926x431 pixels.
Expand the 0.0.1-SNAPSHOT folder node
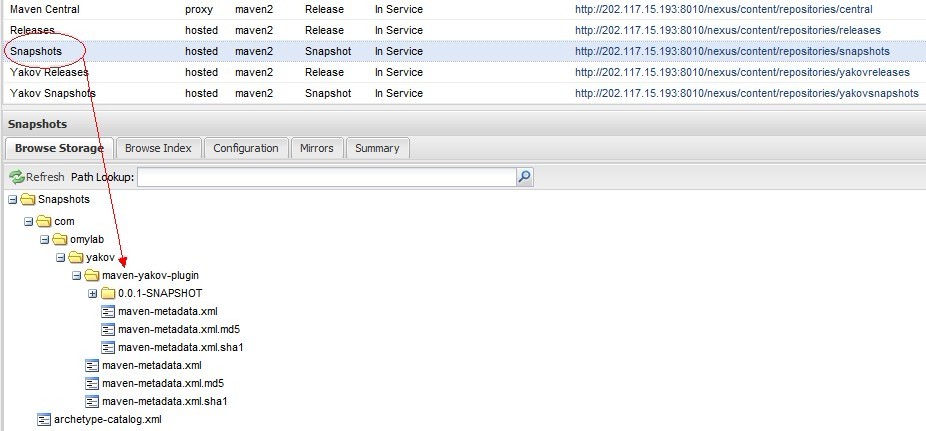[x=93, y=293]
